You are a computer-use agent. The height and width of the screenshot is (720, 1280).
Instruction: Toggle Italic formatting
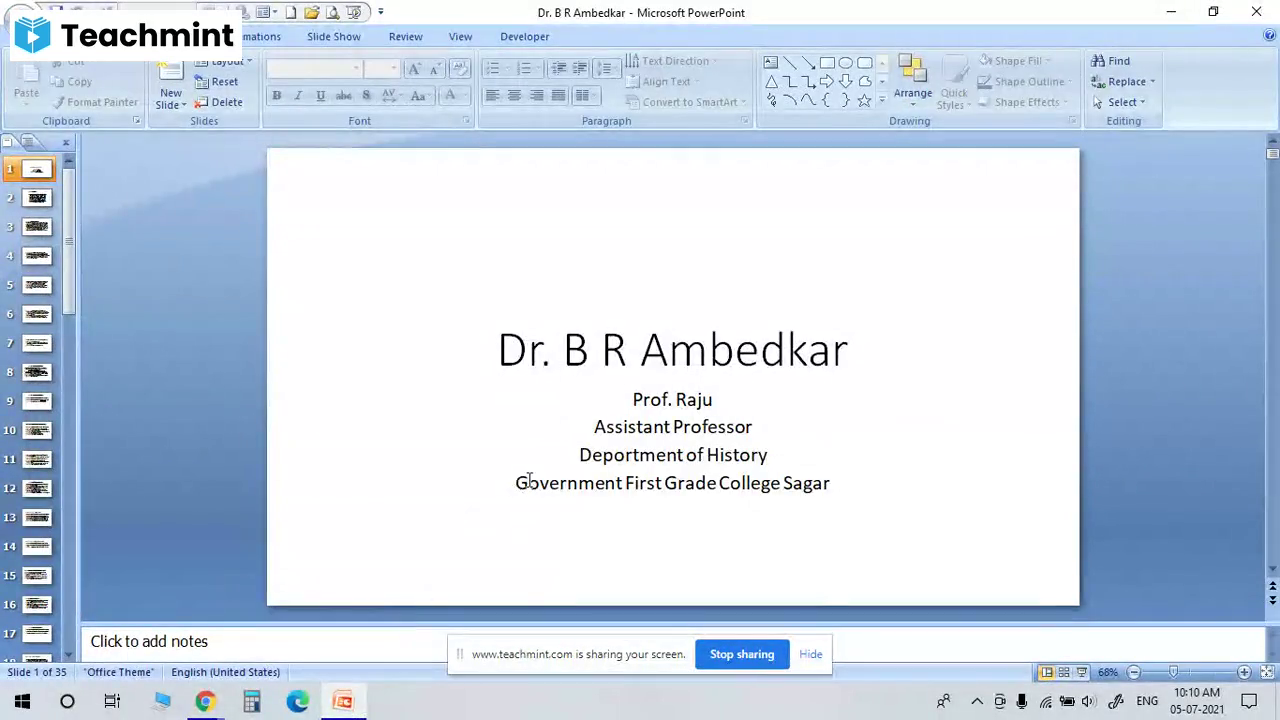click(298, 96)
